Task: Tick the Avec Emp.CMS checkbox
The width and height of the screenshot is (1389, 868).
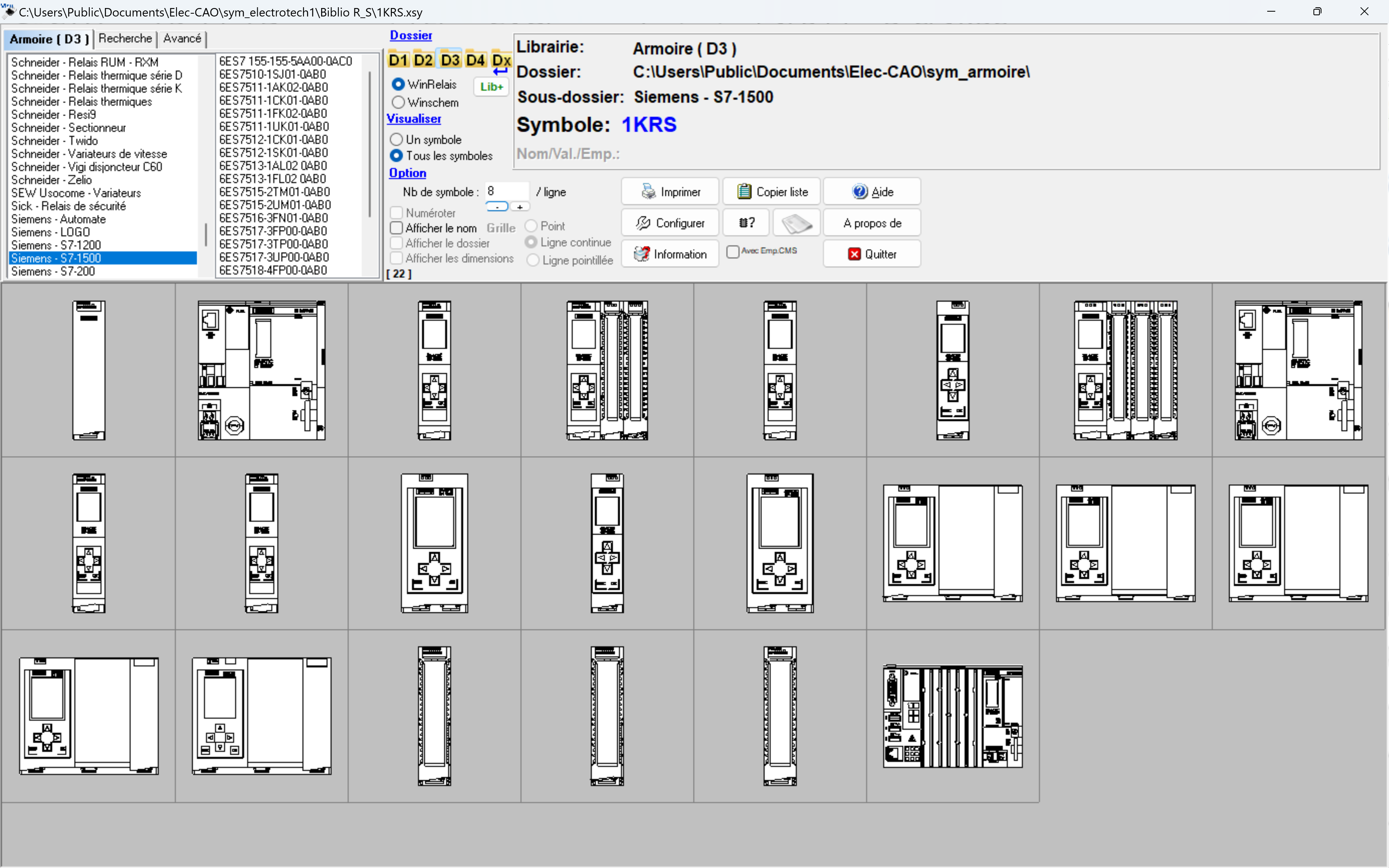Action: 733,252
